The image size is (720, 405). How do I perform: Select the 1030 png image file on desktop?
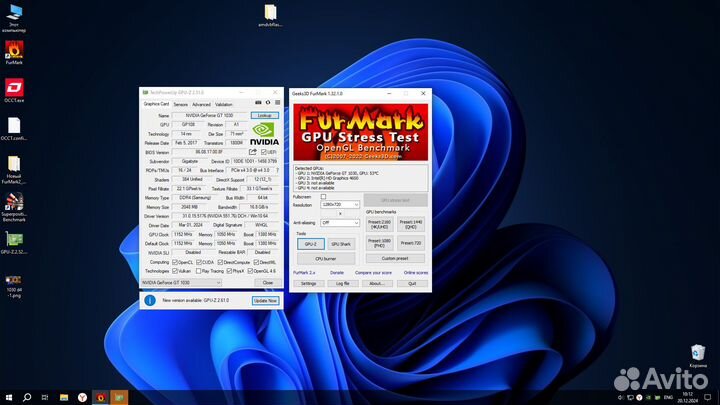tap(14, 287)
